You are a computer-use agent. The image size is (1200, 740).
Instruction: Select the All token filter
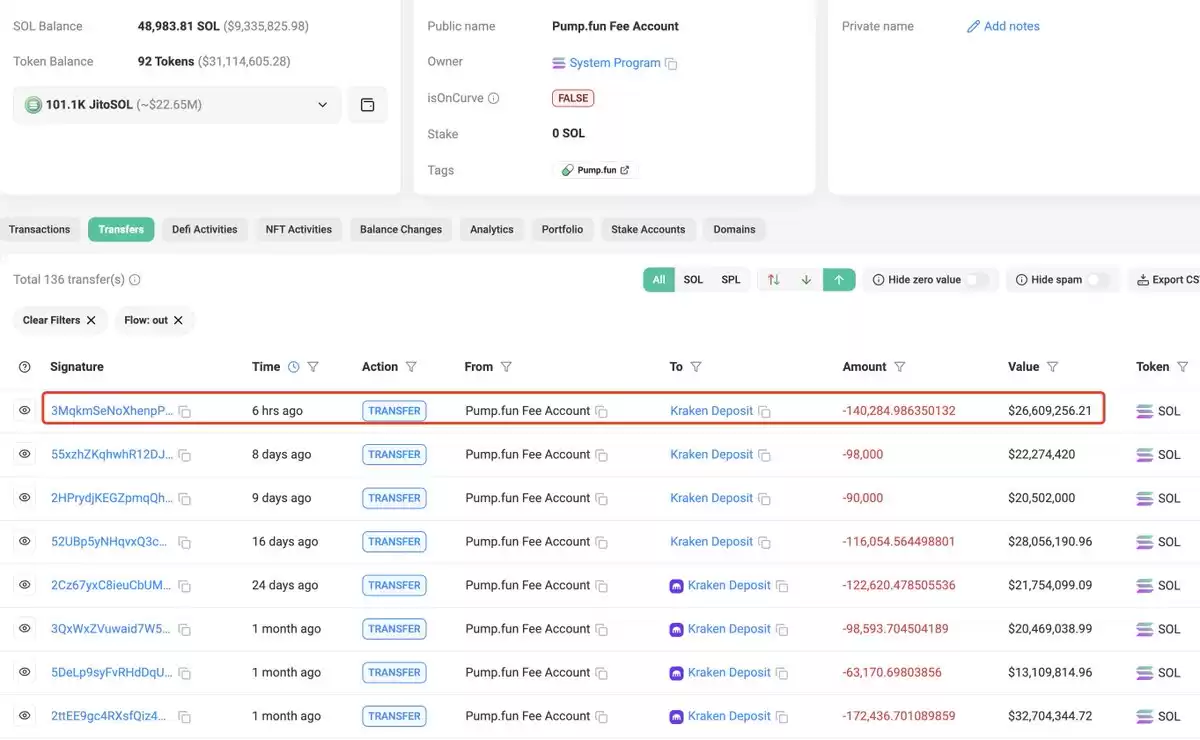click(x=658, y=280)
